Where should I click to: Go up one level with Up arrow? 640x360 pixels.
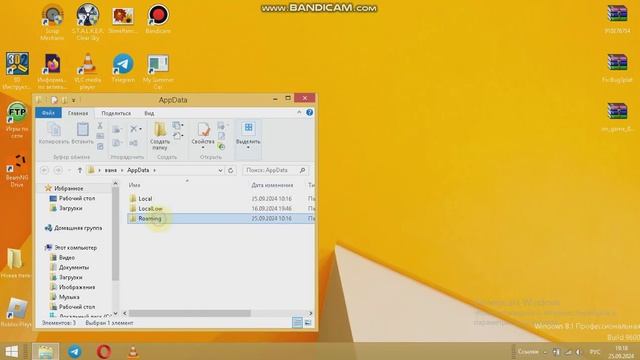coord(80,170)
